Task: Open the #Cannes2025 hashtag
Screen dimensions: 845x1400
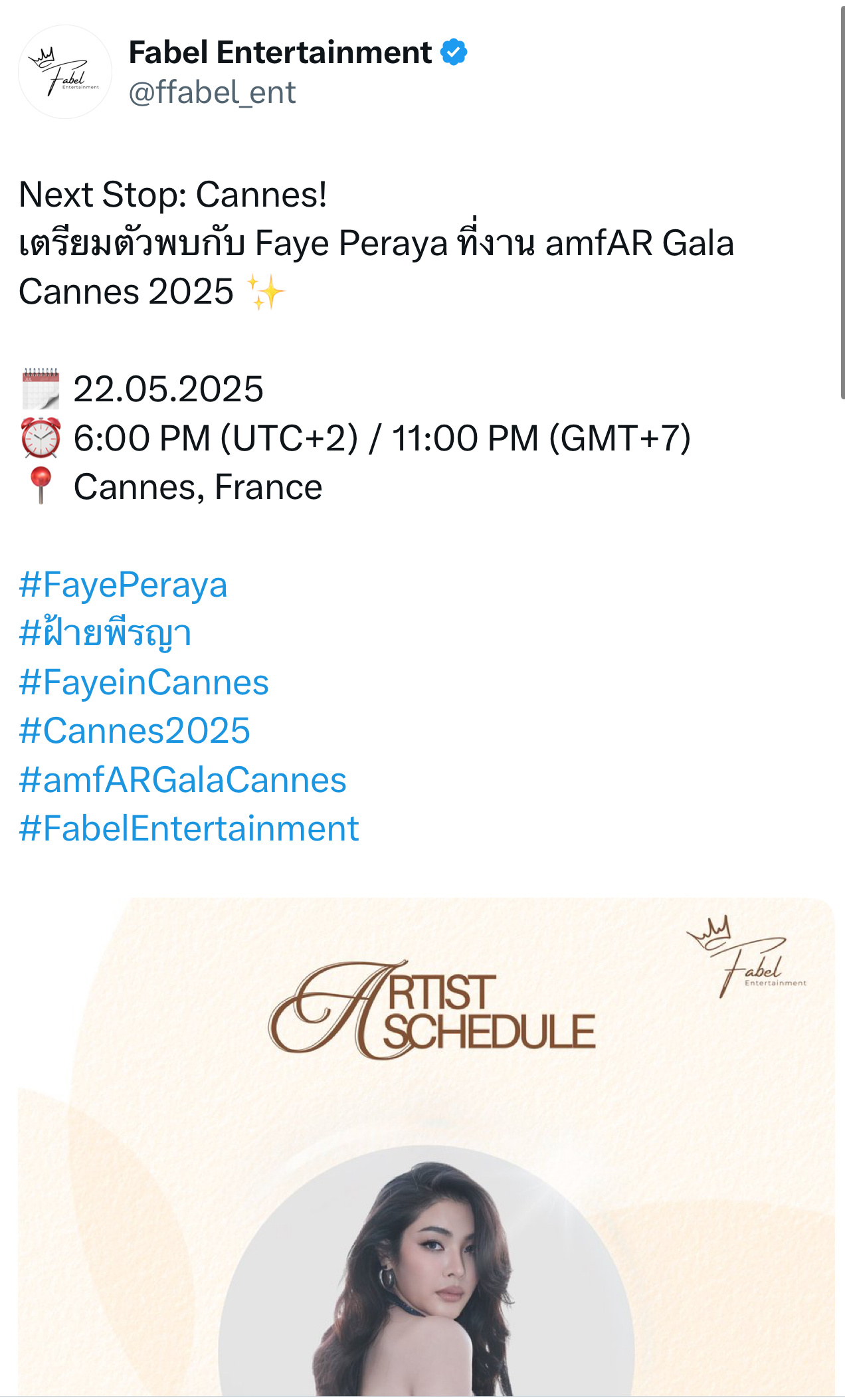Action: pyautogui.click(x=134, y=731)
